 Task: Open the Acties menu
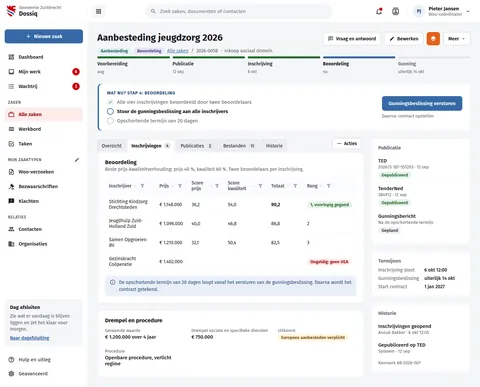tap(347, 143)
